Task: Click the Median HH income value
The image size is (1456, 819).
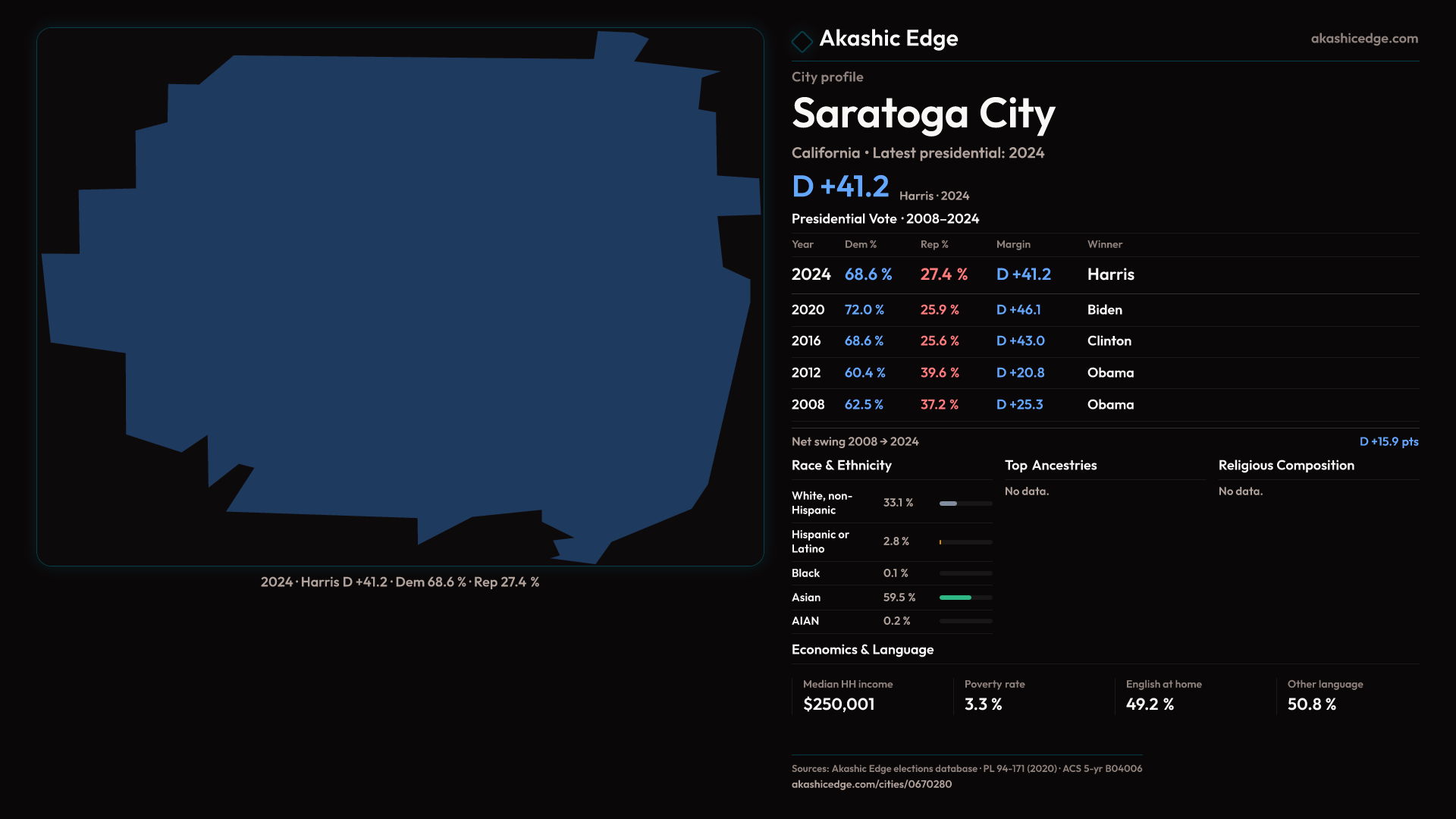Action: pyautogui.click(x=839, y=704)
